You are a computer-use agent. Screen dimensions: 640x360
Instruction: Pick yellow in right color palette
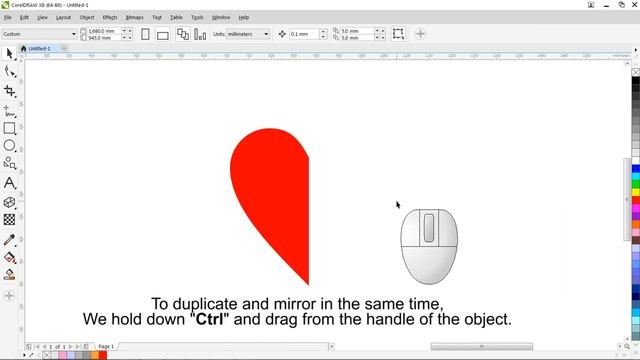[636, 192]
